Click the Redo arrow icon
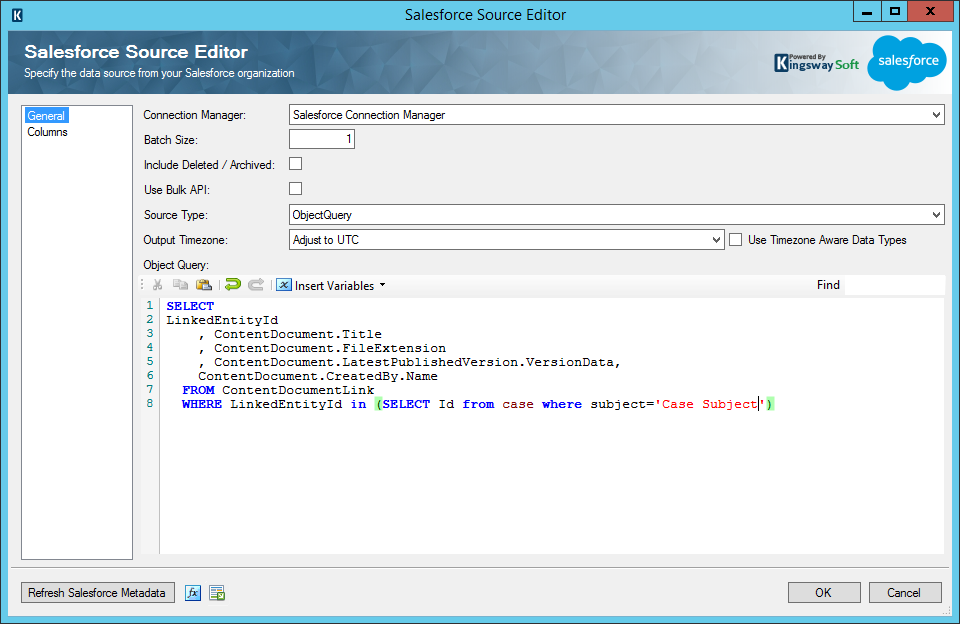Image resolution: width=960 pixels, height=624 pixels. [x=256, y=285]
